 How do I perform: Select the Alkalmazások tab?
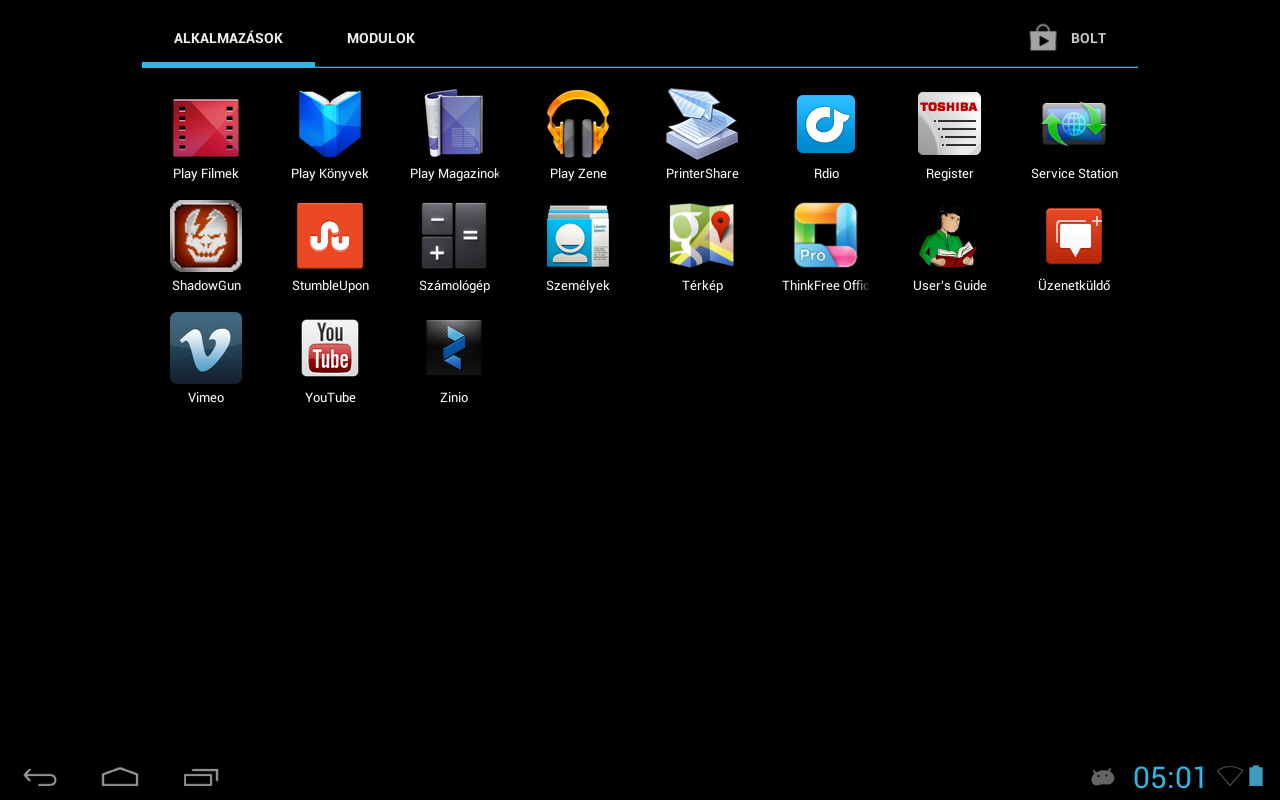228,38
